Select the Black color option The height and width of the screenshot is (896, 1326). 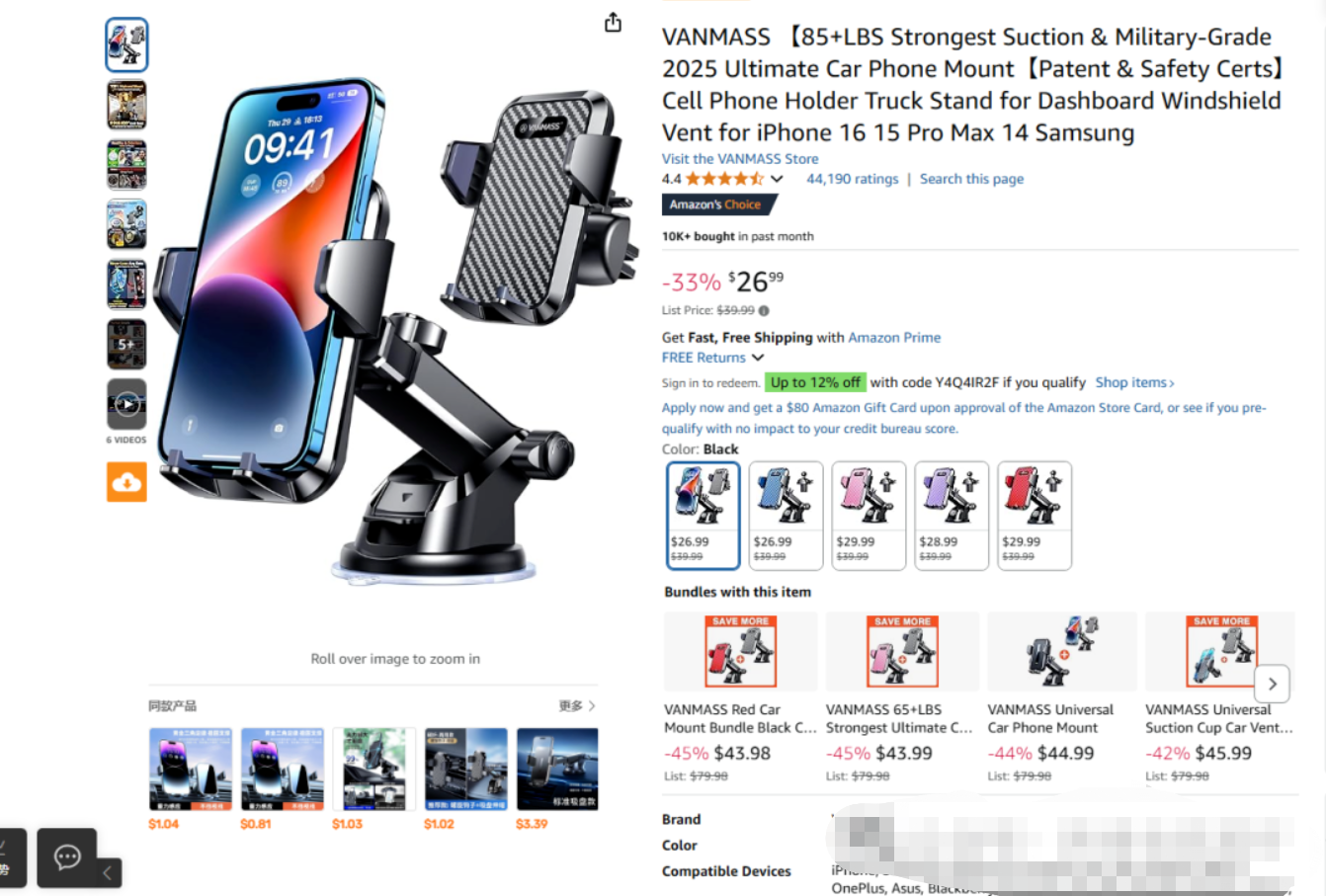(704, 515)
